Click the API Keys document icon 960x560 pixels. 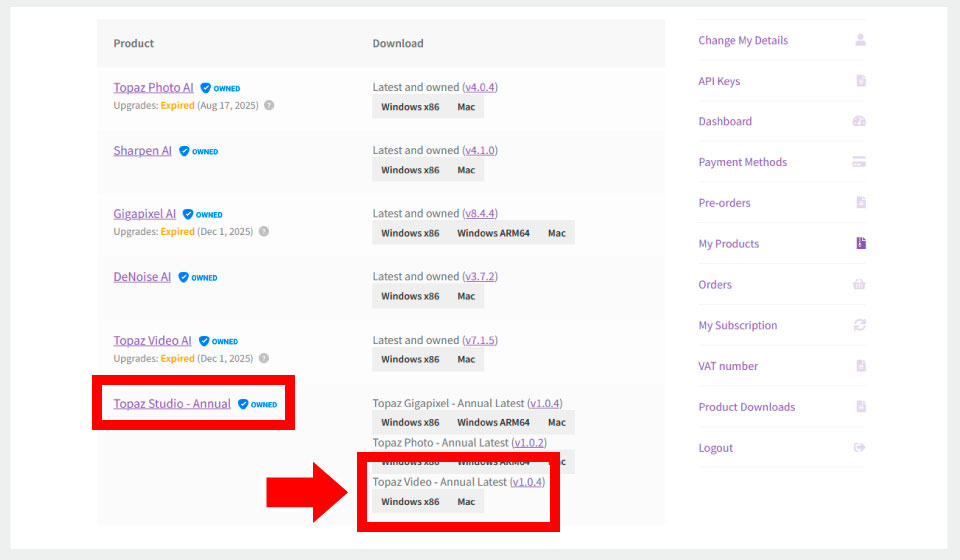point(860,81)
